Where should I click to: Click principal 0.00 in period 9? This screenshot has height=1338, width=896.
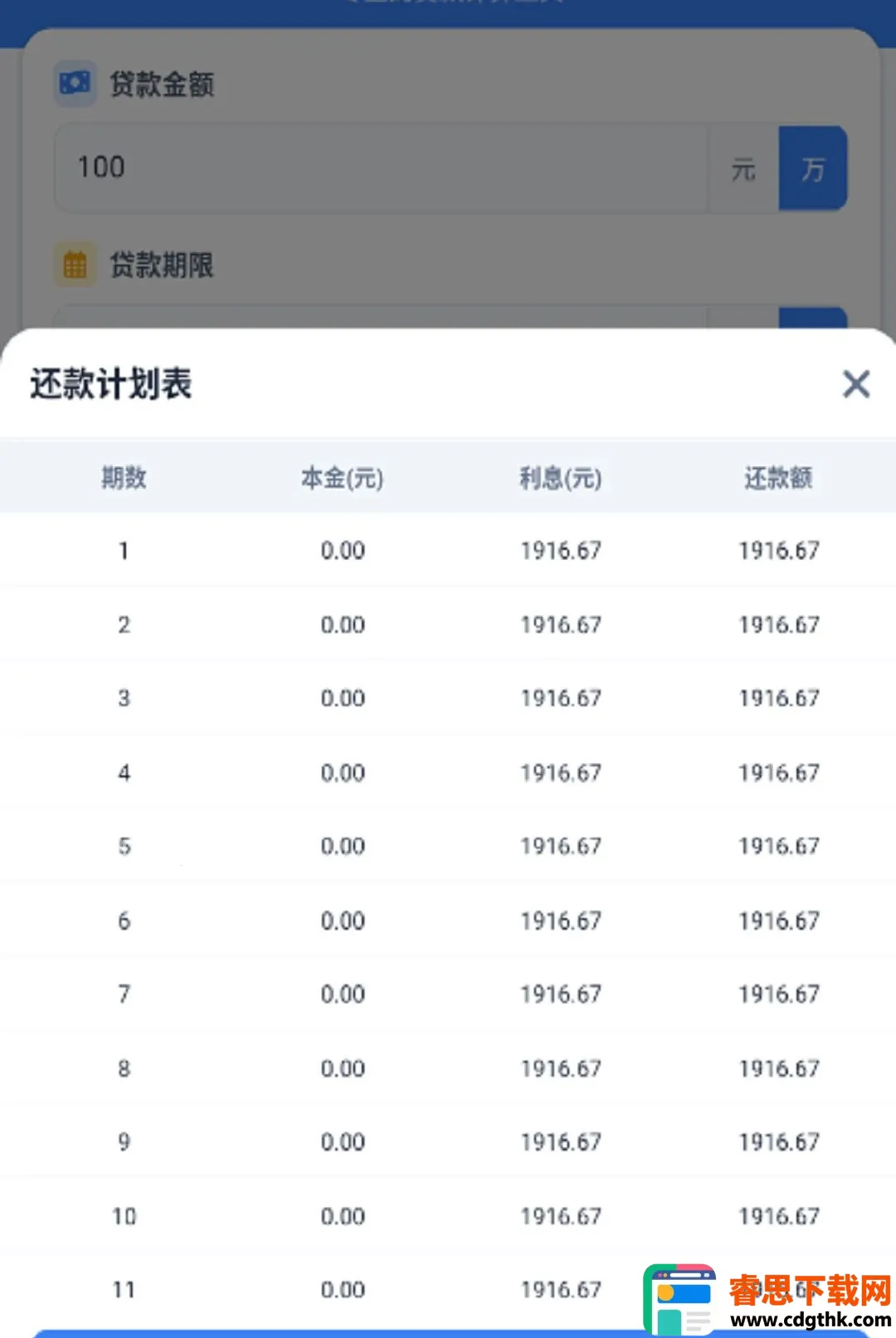pyautogui.click(x=343, y=1142)
